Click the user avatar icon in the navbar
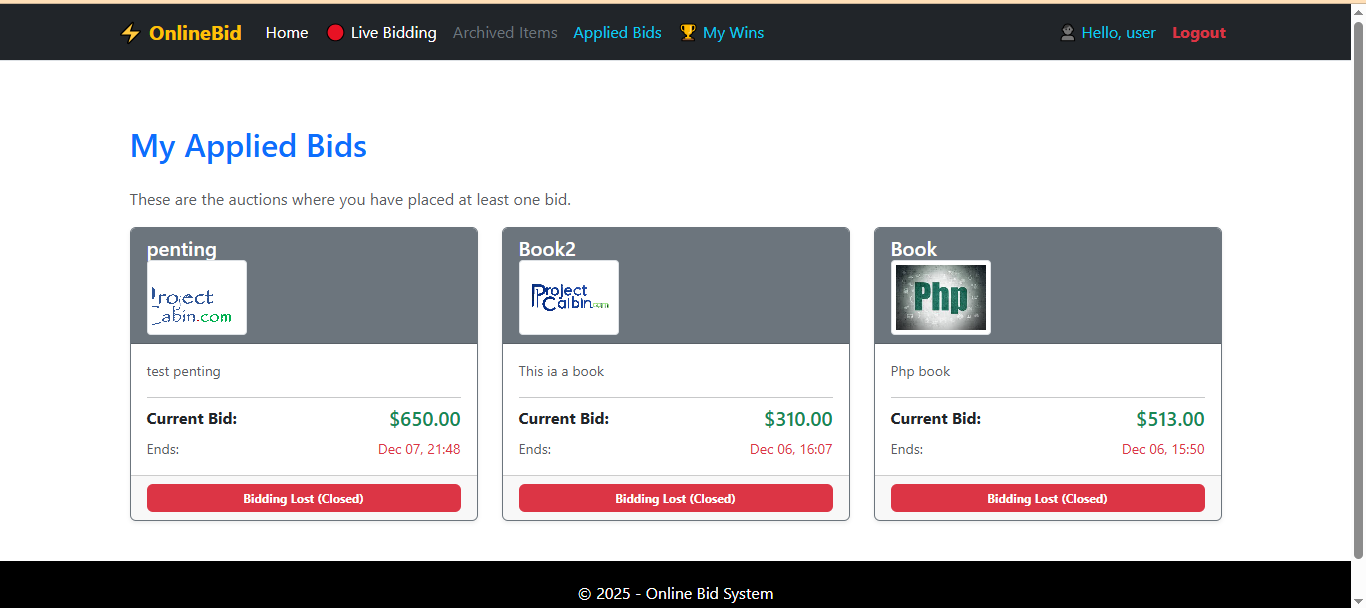Viewport: 1366px width, 608px height. [1067, 32]
